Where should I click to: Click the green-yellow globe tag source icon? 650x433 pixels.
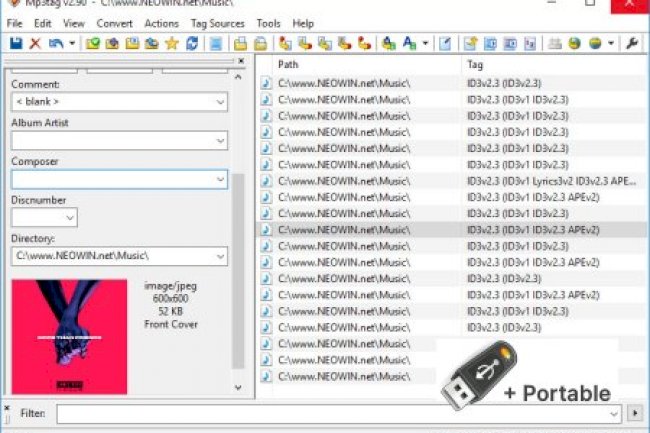tap(575, 43)
